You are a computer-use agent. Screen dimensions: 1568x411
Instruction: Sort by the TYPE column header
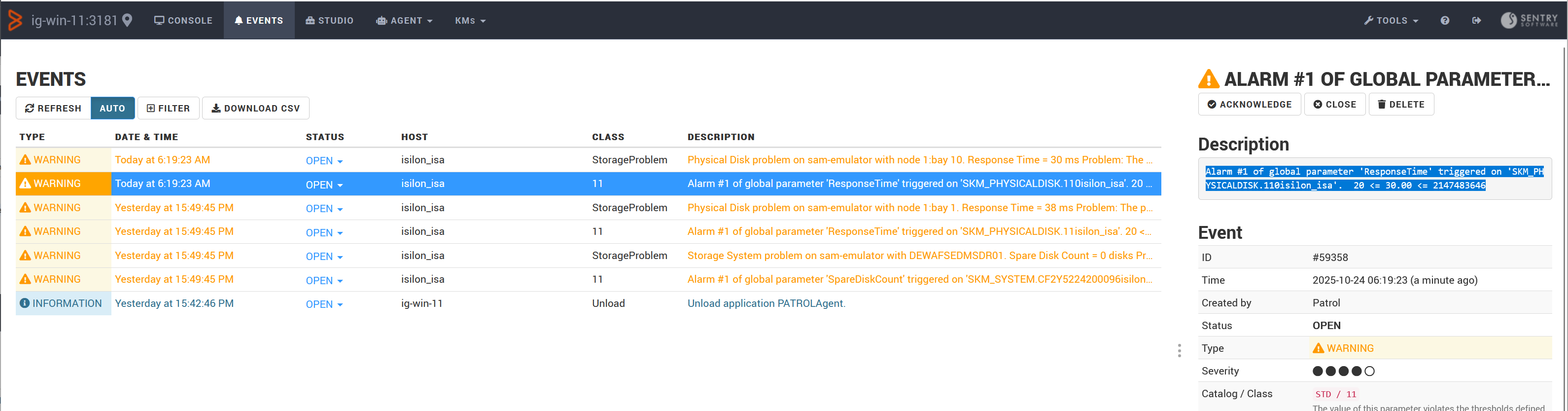(x=32, y=137)
